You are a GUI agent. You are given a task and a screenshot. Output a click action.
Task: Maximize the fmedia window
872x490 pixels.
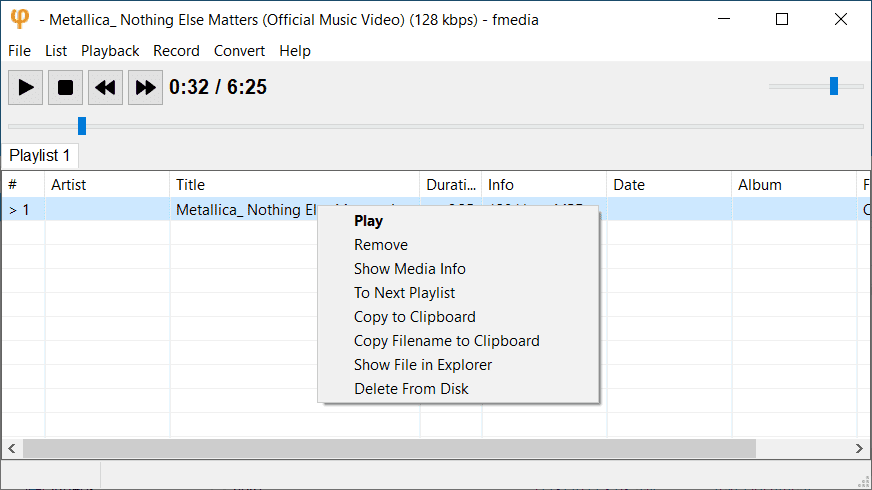pos(782,19)
